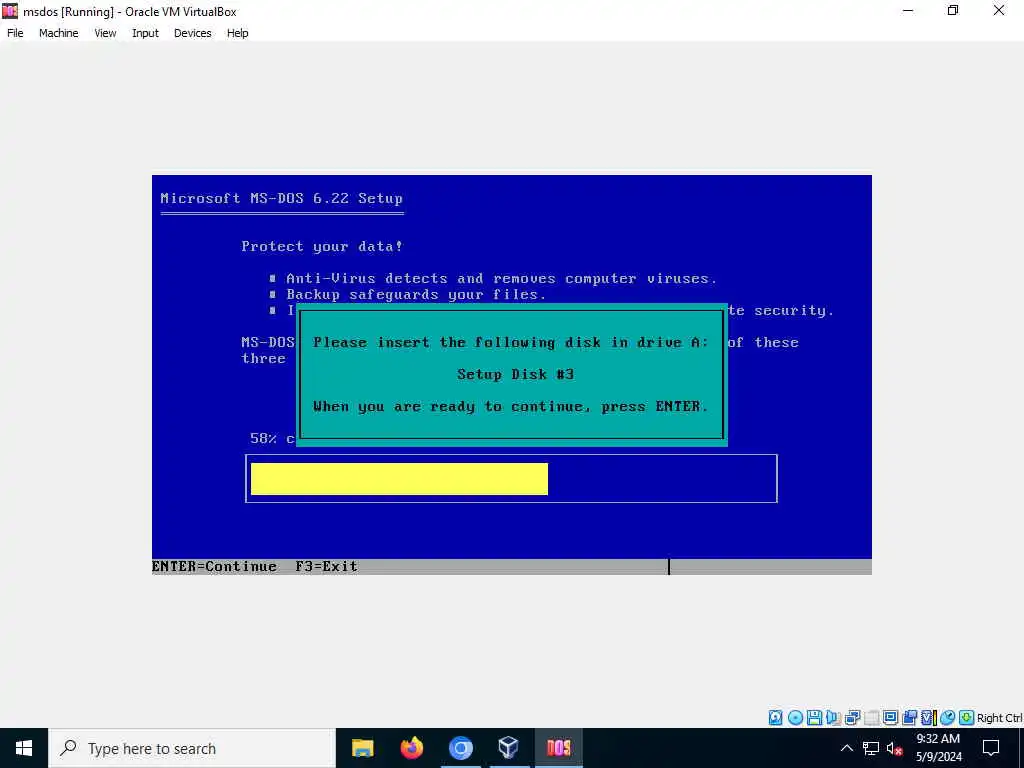Click the mouse integration status icon
Screen dimensions: 1024x768
[948, 718]
